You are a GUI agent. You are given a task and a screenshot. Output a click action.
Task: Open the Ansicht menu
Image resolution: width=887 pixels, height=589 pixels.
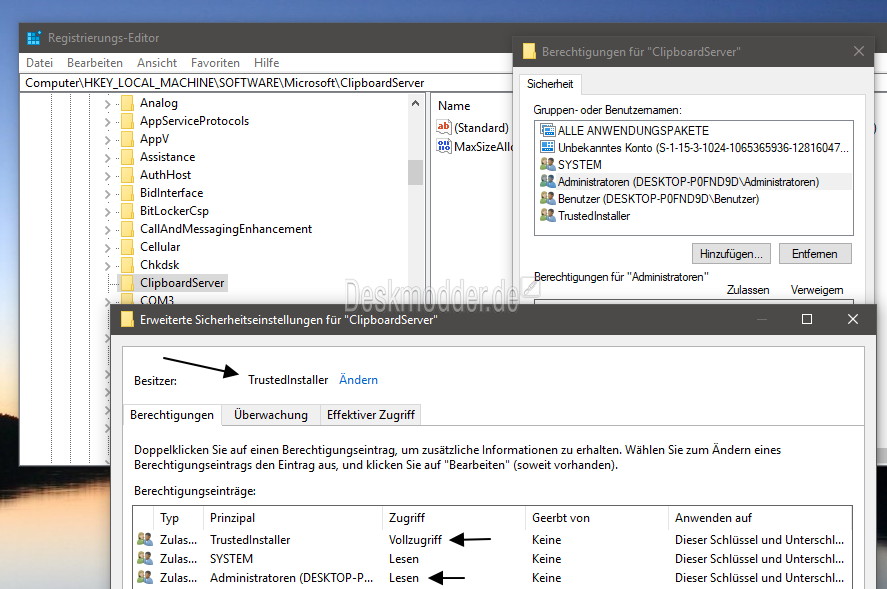pos(157,63)
